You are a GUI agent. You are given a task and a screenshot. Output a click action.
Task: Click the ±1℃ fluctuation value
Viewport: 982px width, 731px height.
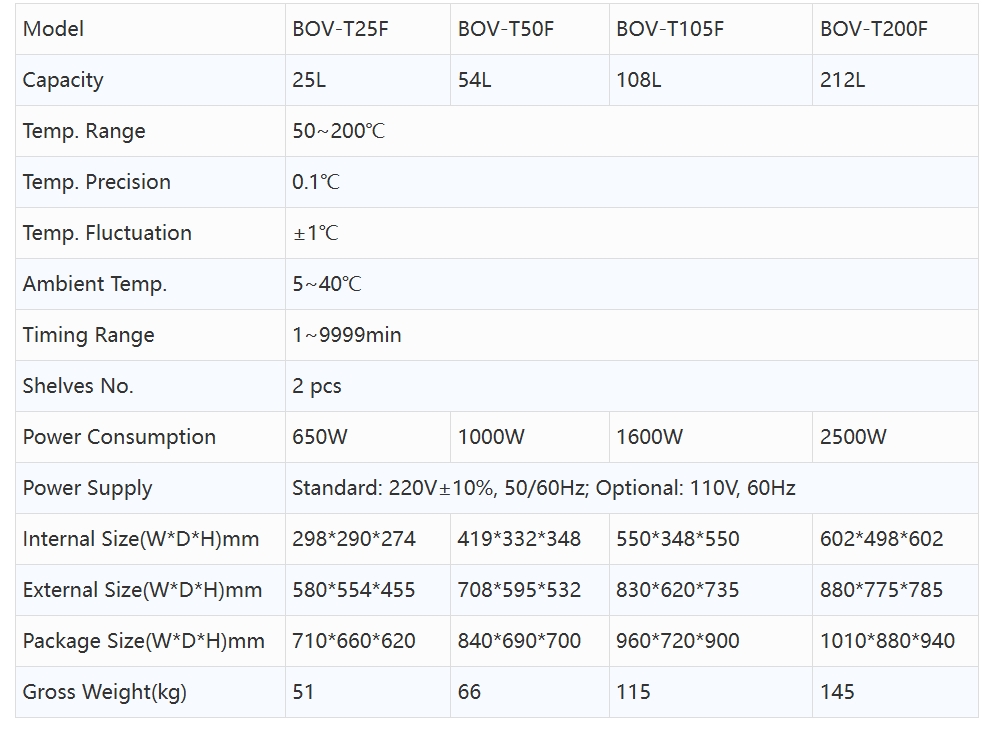[x=316, y=233]
